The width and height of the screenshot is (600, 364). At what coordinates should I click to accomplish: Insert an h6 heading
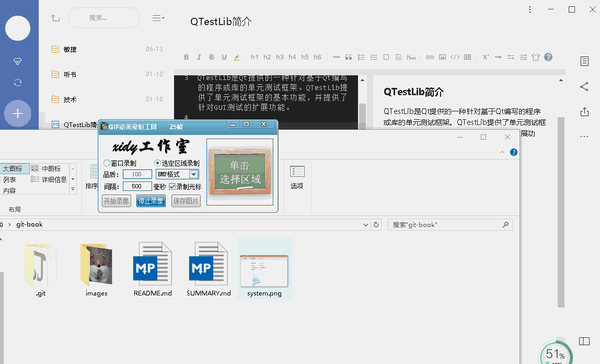pos(318,57)
